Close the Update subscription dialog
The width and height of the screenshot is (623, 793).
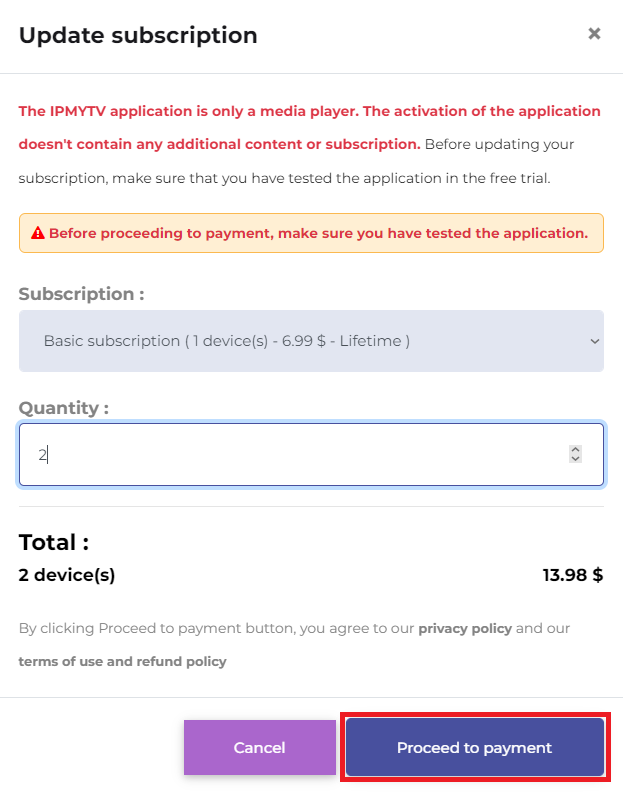pyautogui.click(x=594, y=34)
